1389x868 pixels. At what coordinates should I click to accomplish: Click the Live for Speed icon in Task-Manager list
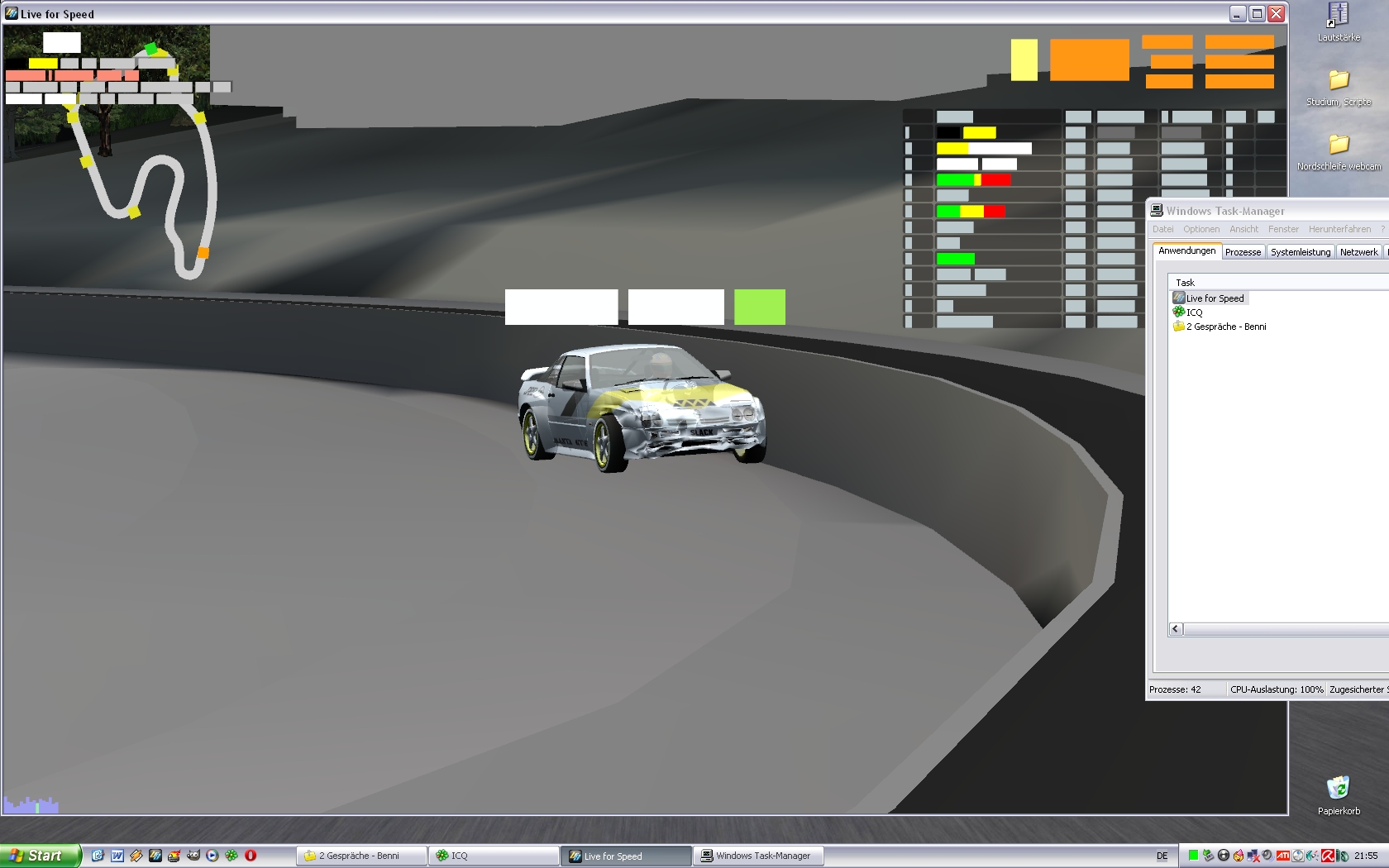[1179, 298]
